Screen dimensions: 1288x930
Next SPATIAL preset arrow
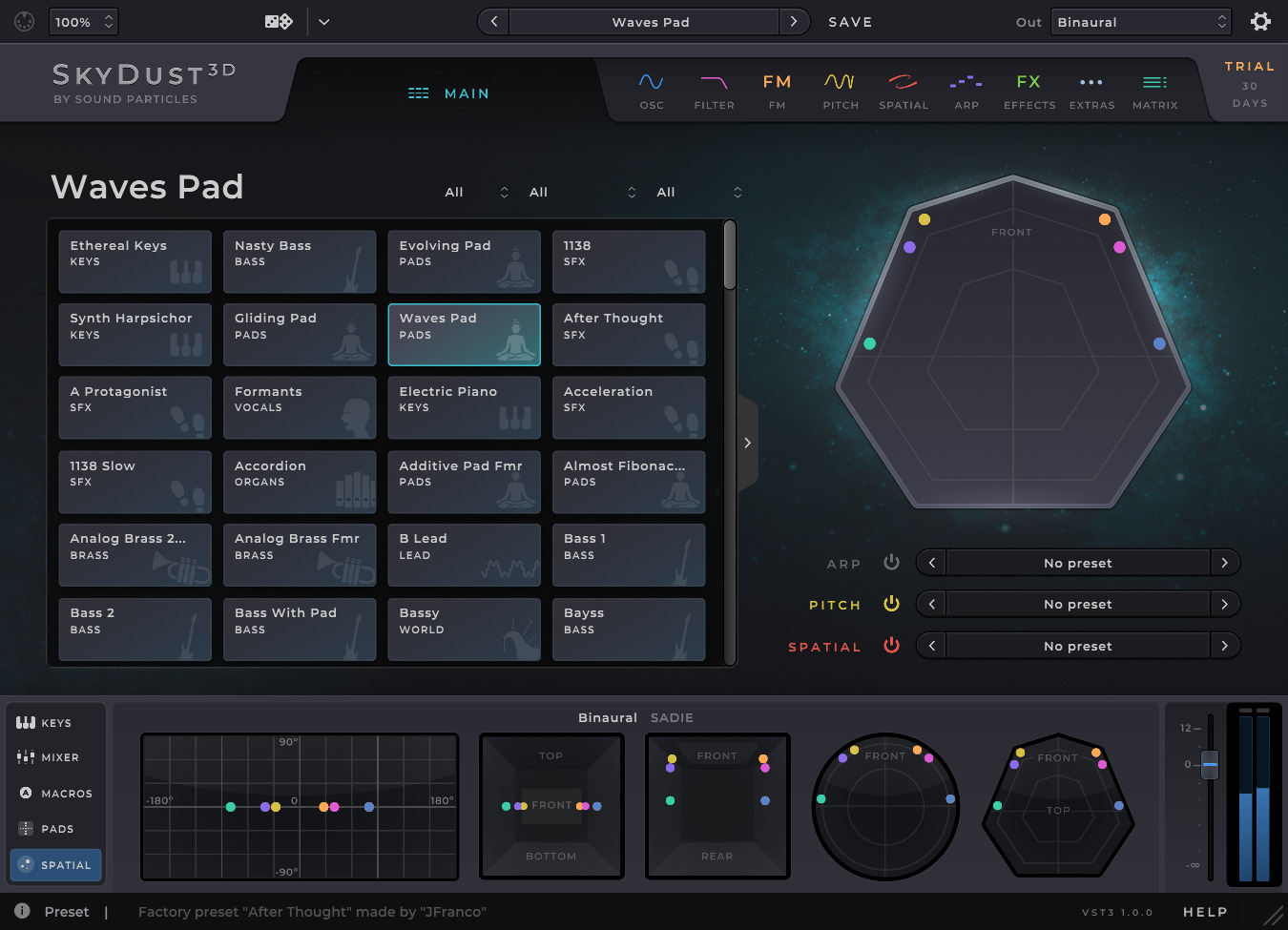(1225, 646)
